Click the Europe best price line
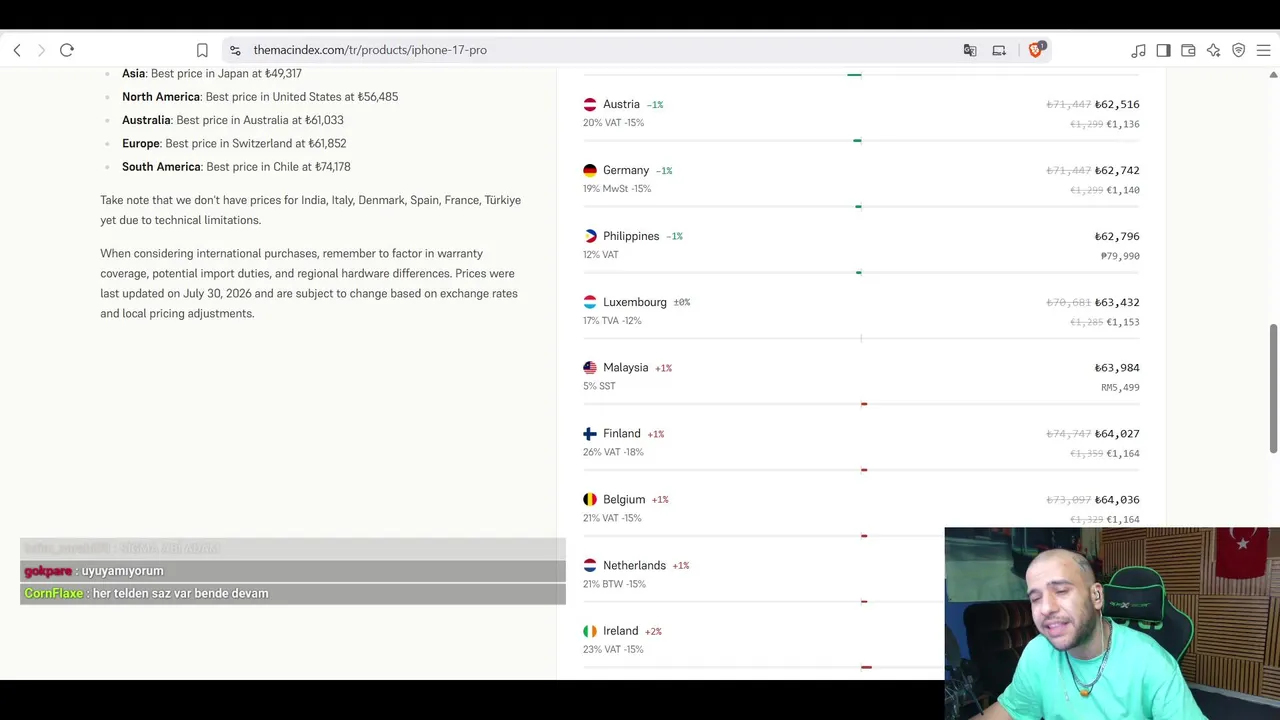 click(x=234, y=144)
